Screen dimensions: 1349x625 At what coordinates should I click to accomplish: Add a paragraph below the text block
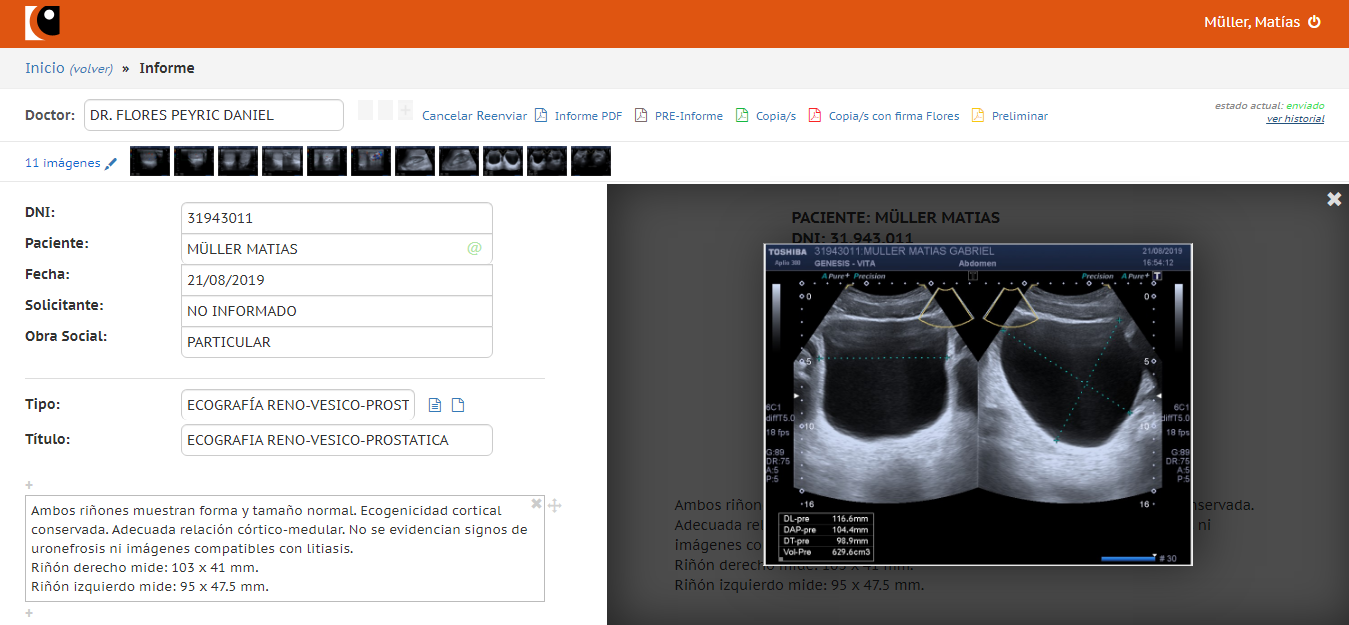tap(29, 613)
